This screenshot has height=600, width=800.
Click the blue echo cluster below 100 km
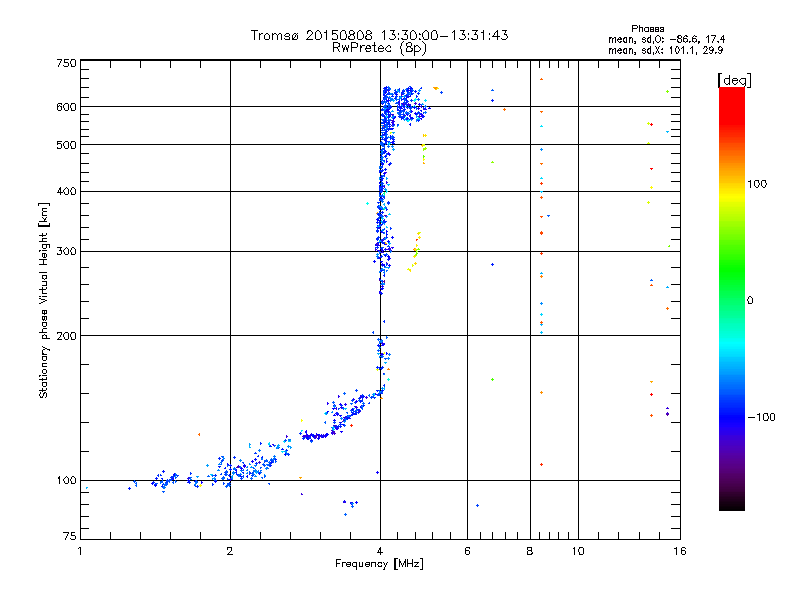[x=349, y=507]
